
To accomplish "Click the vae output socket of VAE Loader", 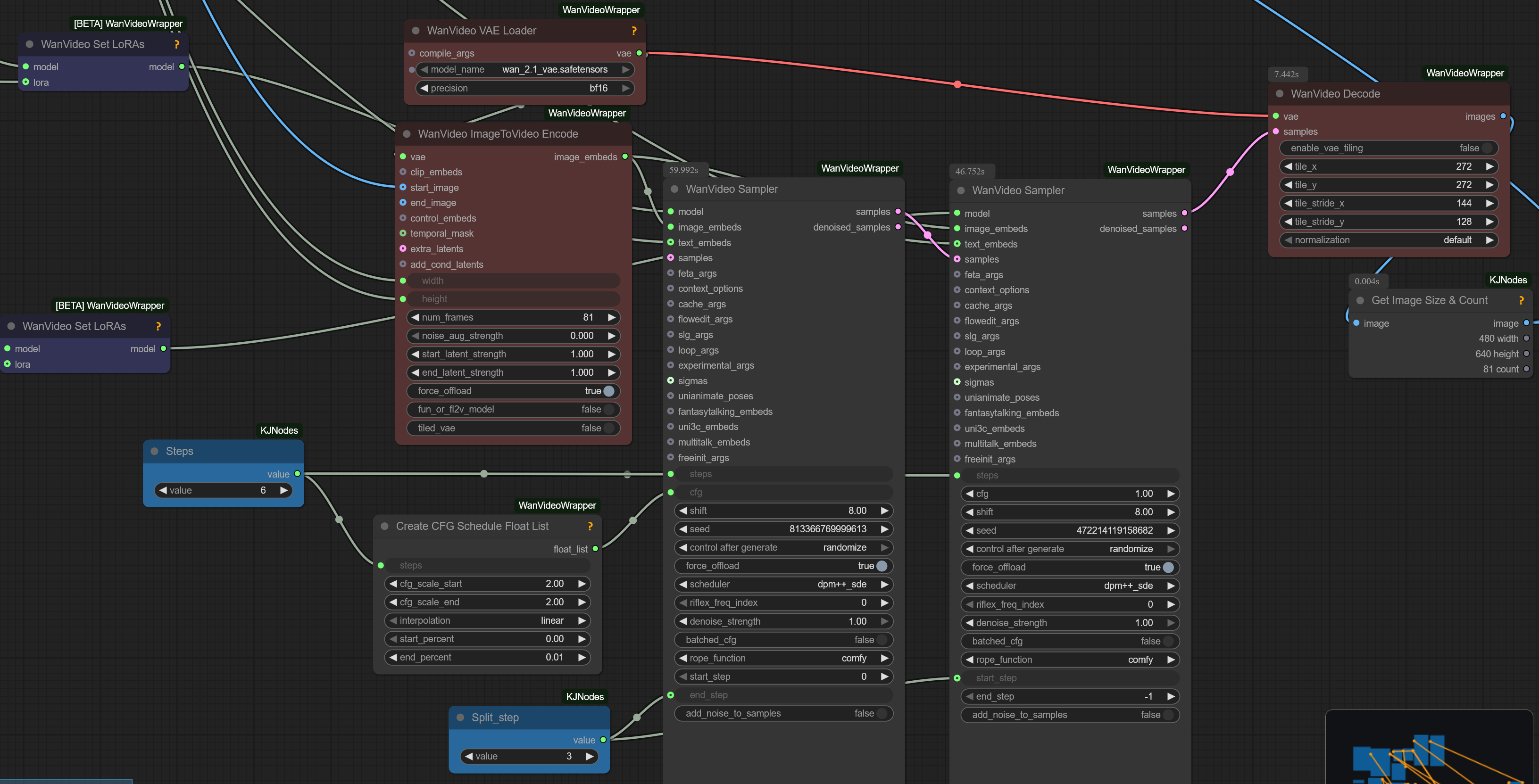I will (639, 53).
